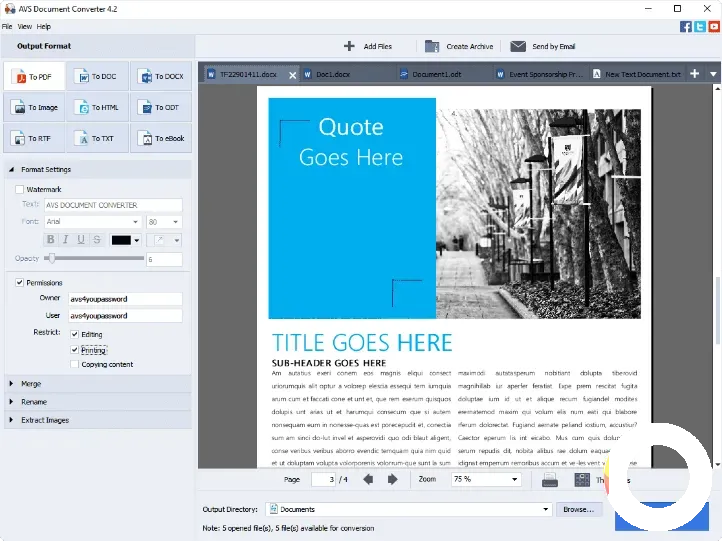
Task: Select the To eBook output format
Action: [x=161, y=138]
